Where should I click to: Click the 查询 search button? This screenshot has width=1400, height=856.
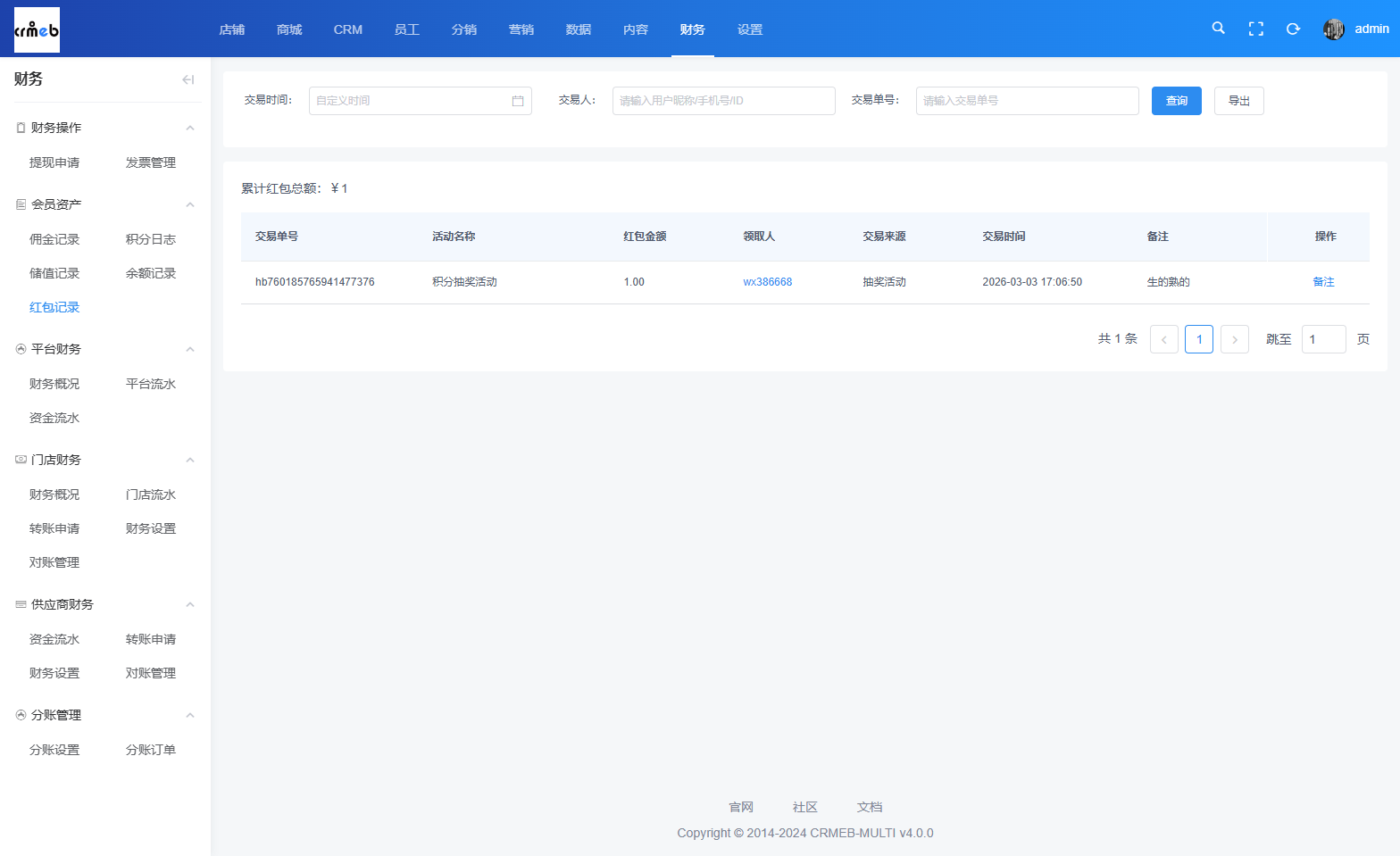tap(1176, 101)
